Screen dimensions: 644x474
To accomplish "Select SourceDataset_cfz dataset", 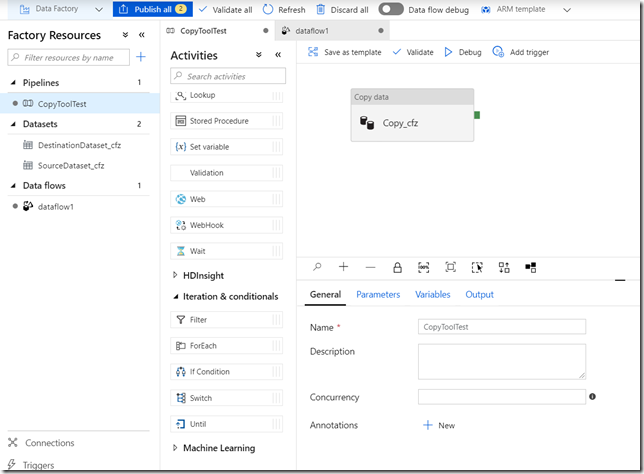I will [x=71, y=166].
